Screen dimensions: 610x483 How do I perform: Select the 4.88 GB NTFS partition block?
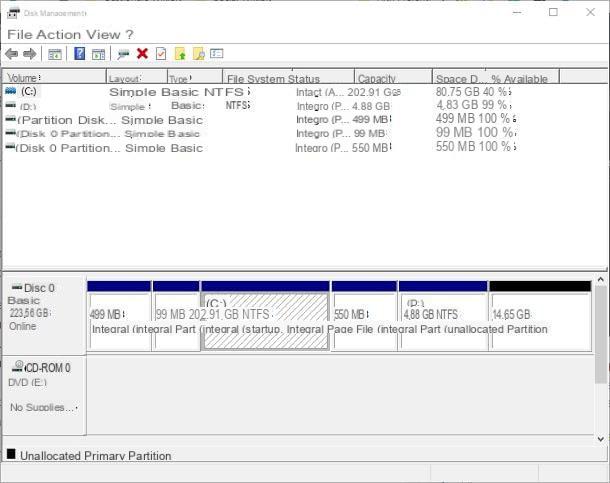pyautogui.click(x=443, y=316)
